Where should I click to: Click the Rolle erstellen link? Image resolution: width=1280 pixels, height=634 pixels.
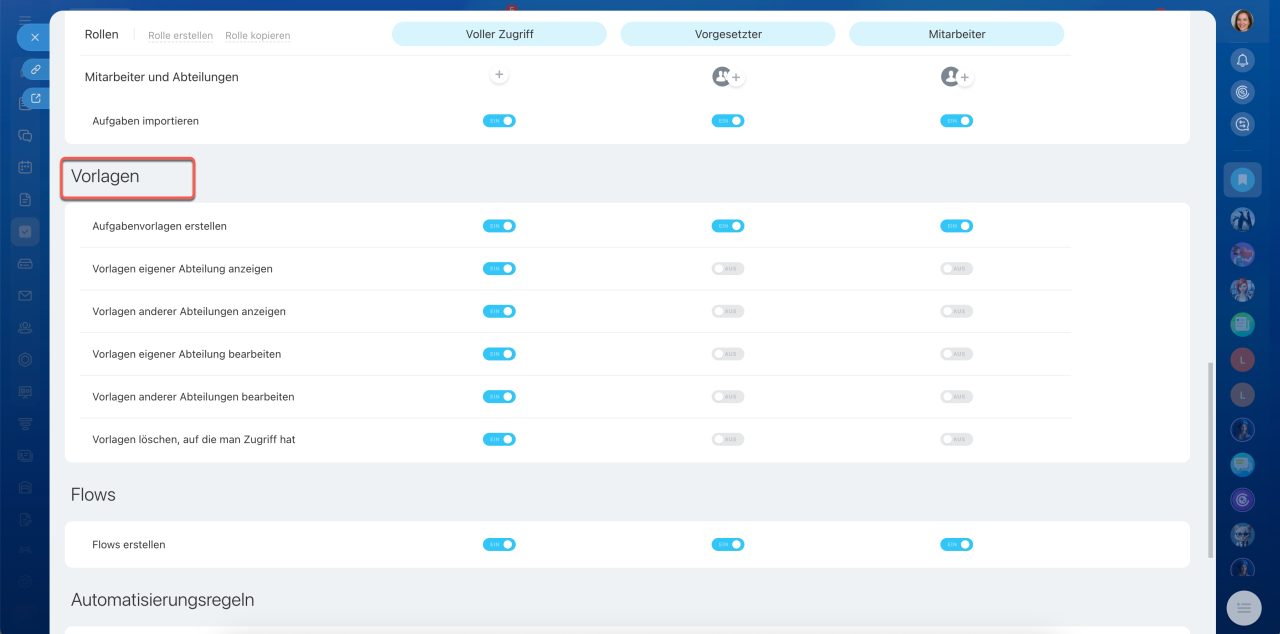pos(180,36)
